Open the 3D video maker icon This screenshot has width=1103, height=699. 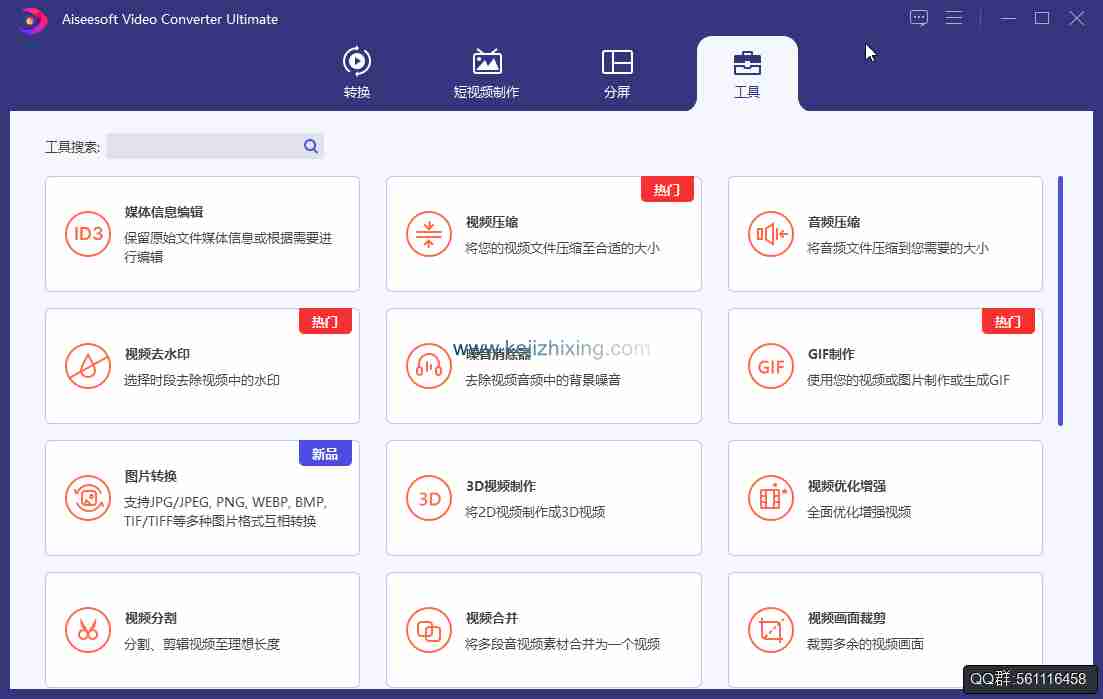429,498
